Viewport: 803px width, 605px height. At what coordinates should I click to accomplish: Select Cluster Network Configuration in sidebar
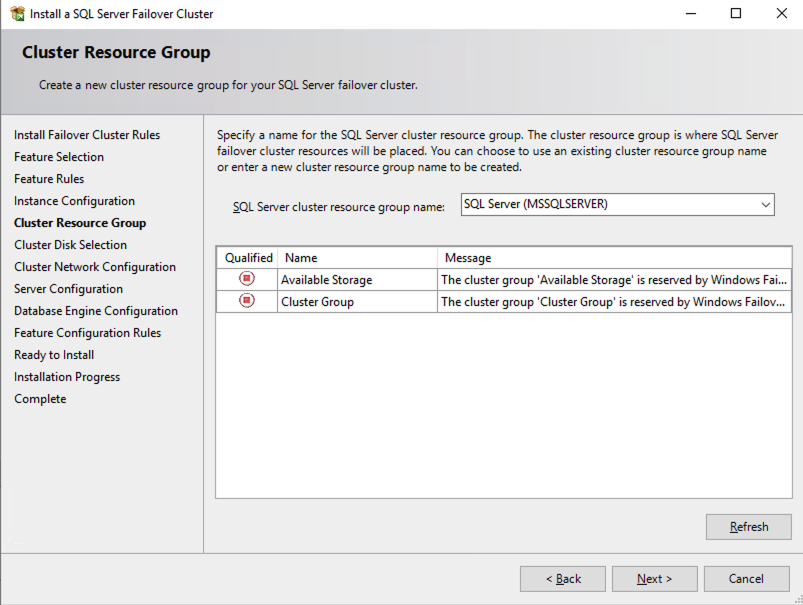point(95,267)
